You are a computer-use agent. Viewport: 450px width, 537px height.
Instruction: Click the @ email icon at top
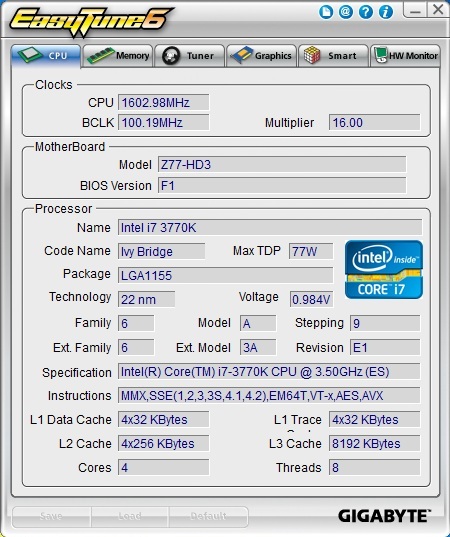coord(346,12)
